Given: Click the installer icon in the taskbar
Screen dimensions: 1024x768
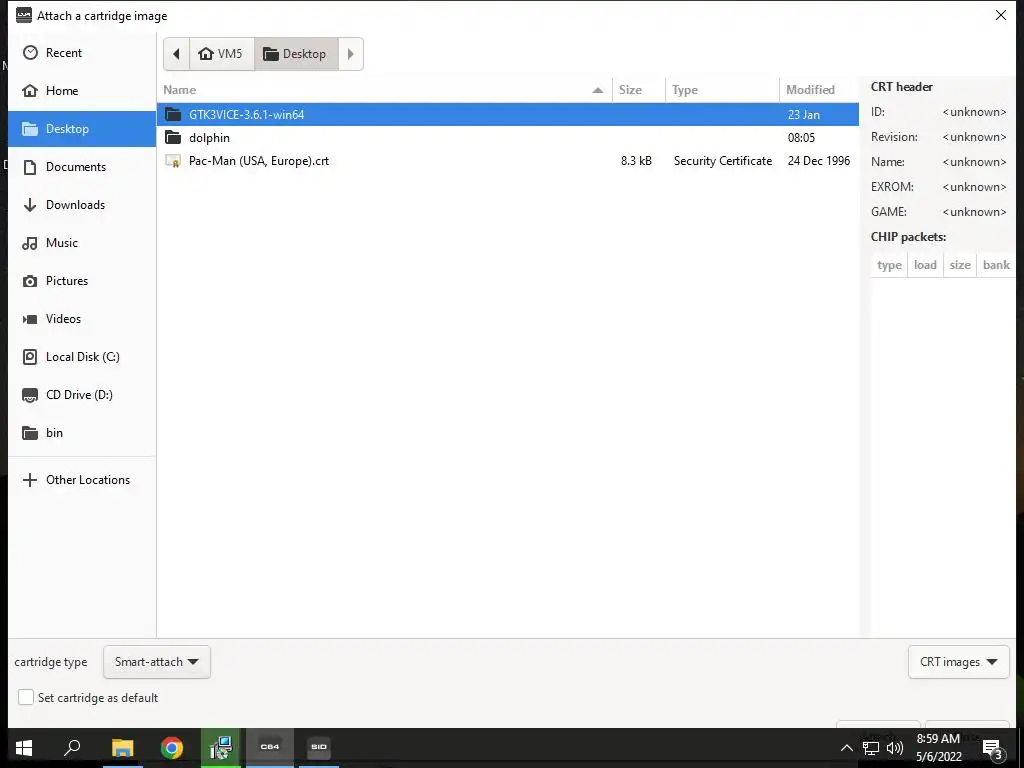Looking at the screenshot, I should 221,748.
